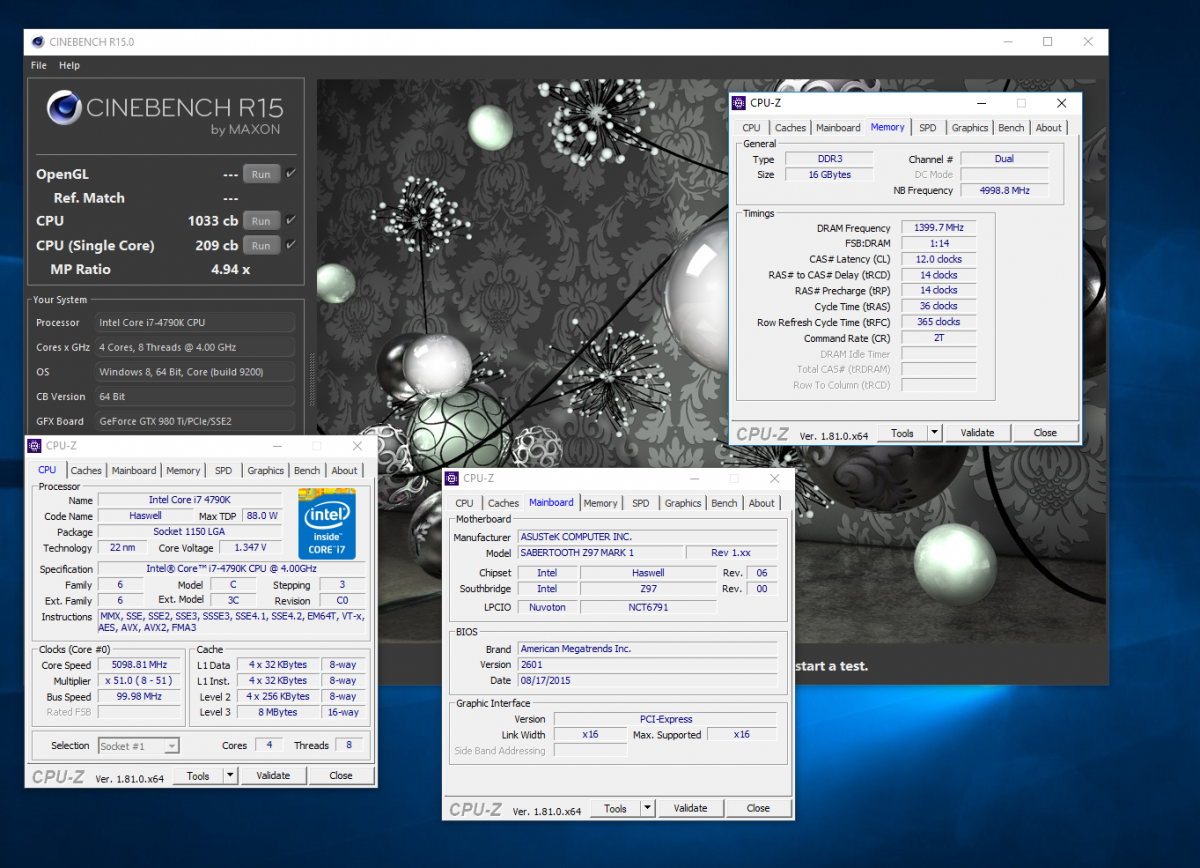Open About tab in Memory CPU-Z window
The height and width of the screenshot is (868, 1200).
pyautogui.click(x=1049, y=128)
